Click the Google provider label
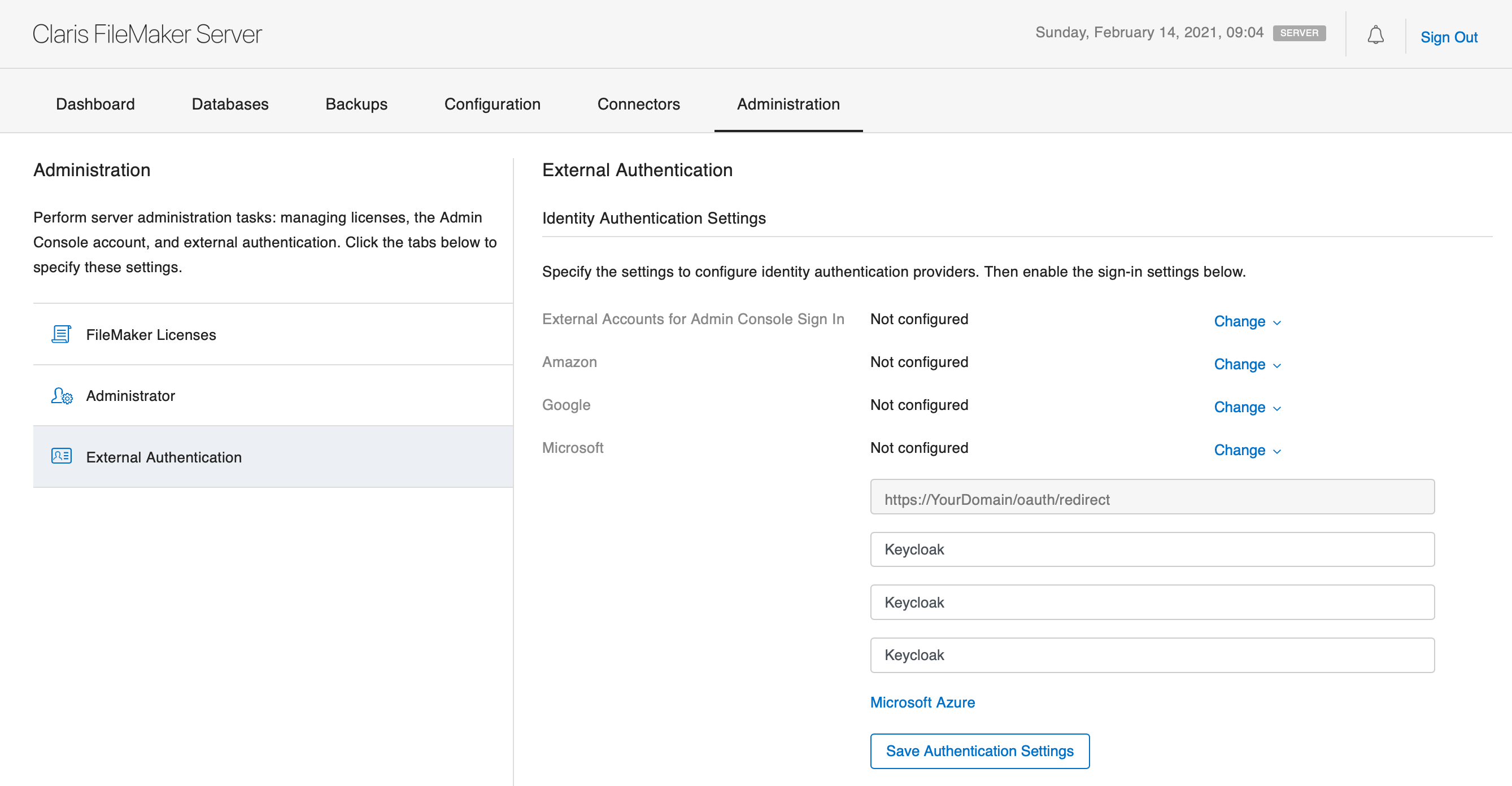This screenshot has width=1512, height=786. point(566,404)
